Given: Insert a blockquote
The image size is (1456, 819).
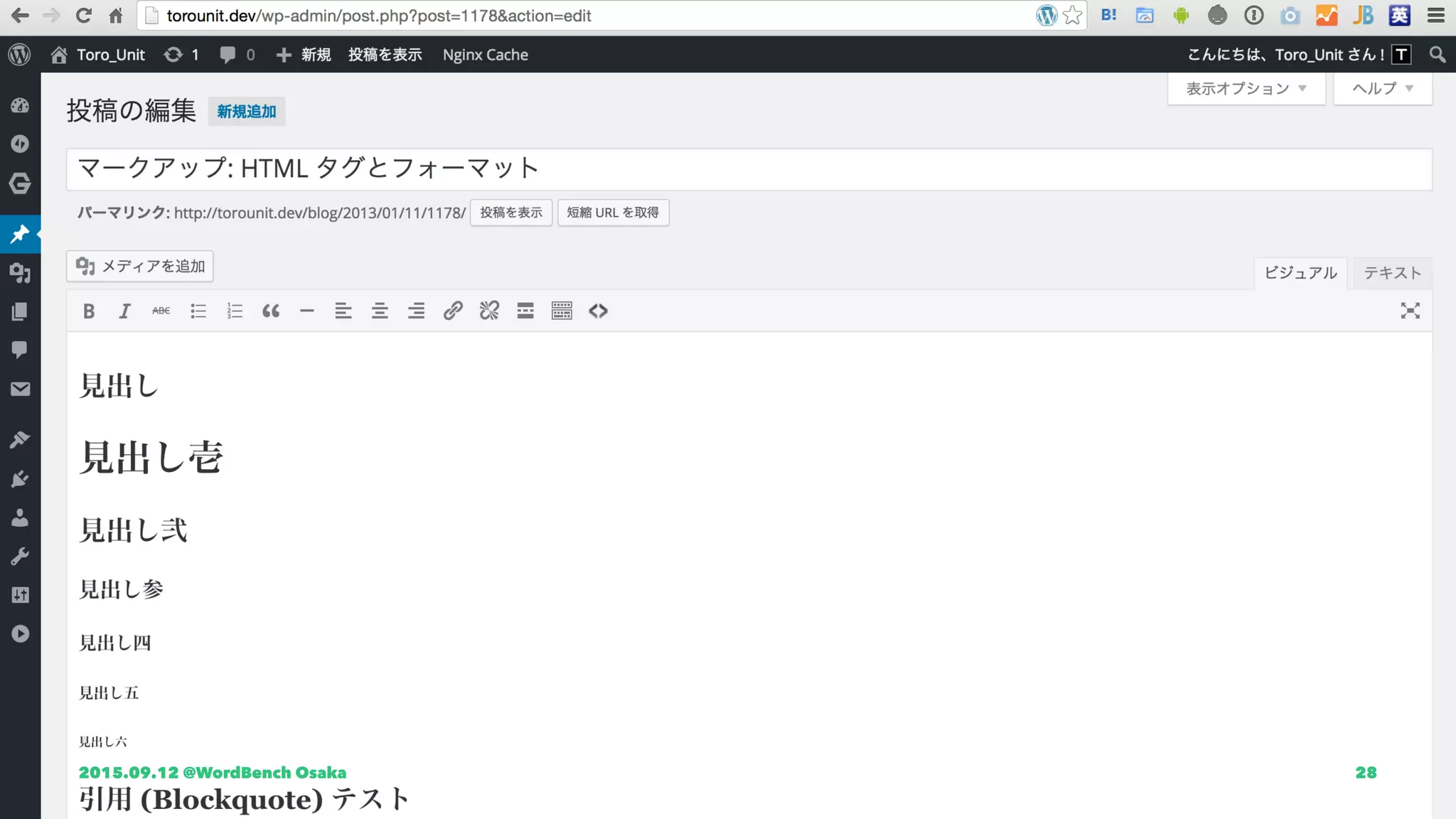Looking at the screenshot, I should (271, 311).
